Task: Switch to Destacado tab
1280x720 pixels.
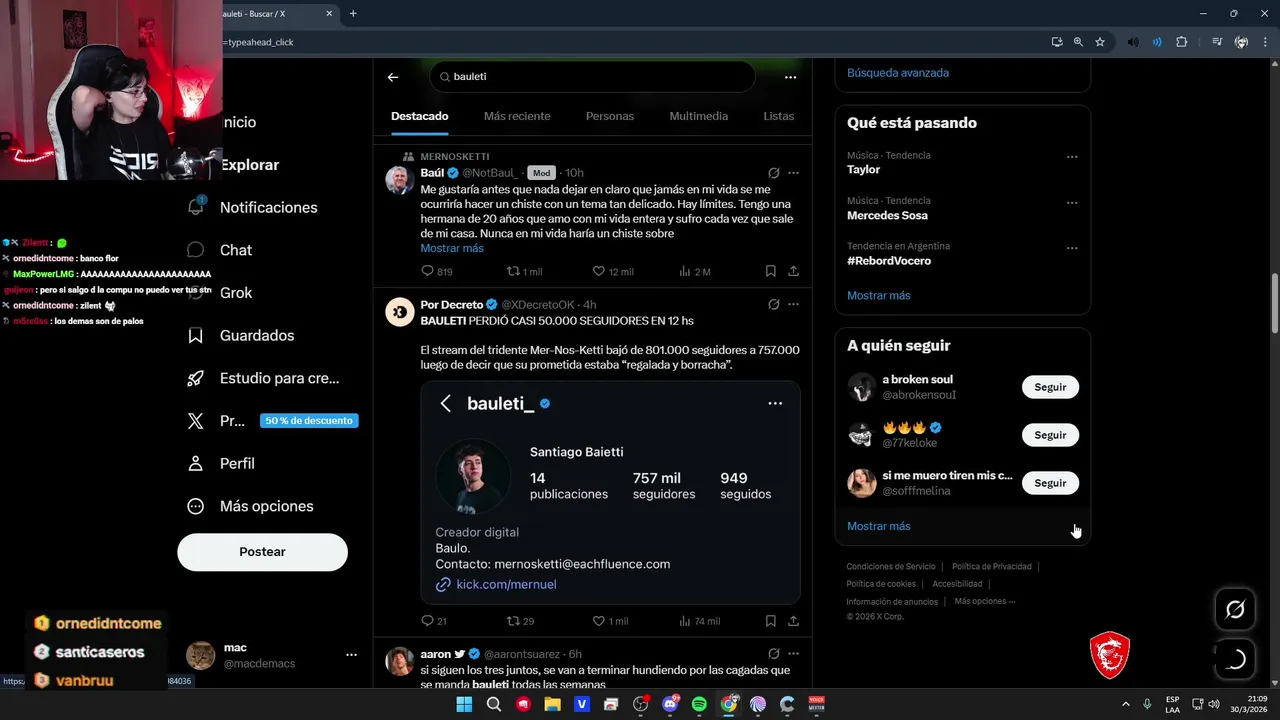Action: [420, 116]
